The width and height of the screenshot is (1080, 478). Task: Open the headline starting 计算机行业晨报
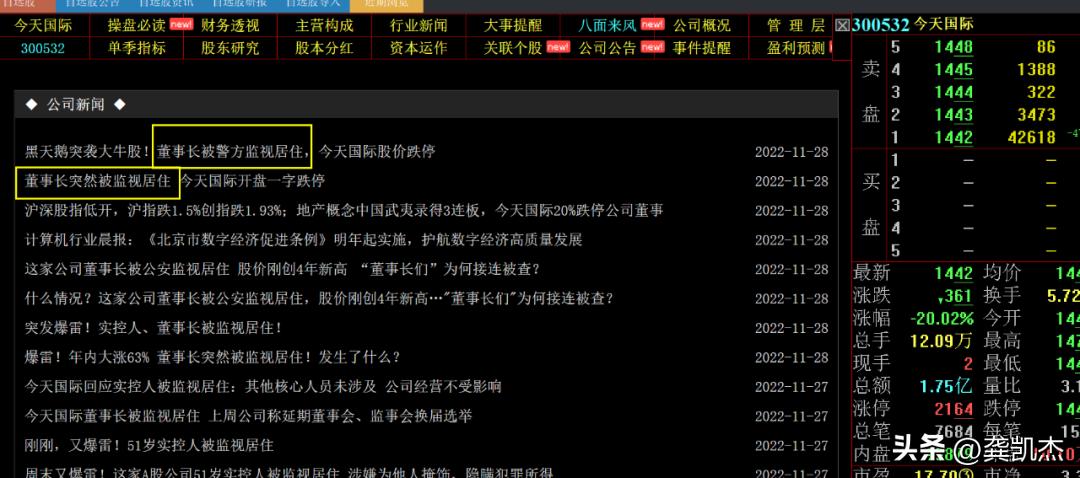(x=303, y=240)
